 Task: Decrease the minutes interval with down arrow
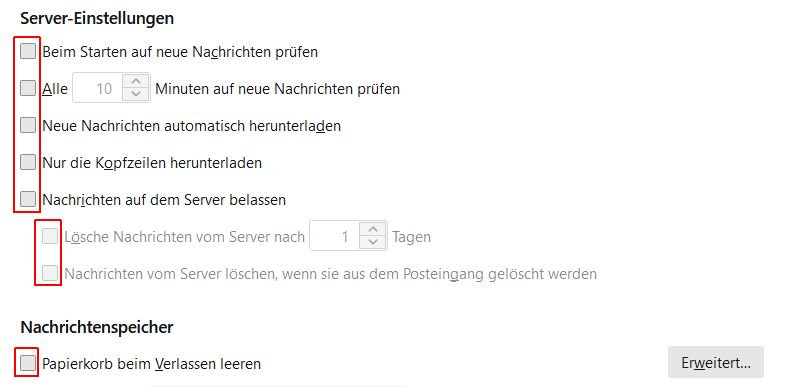tap(136, 95)
